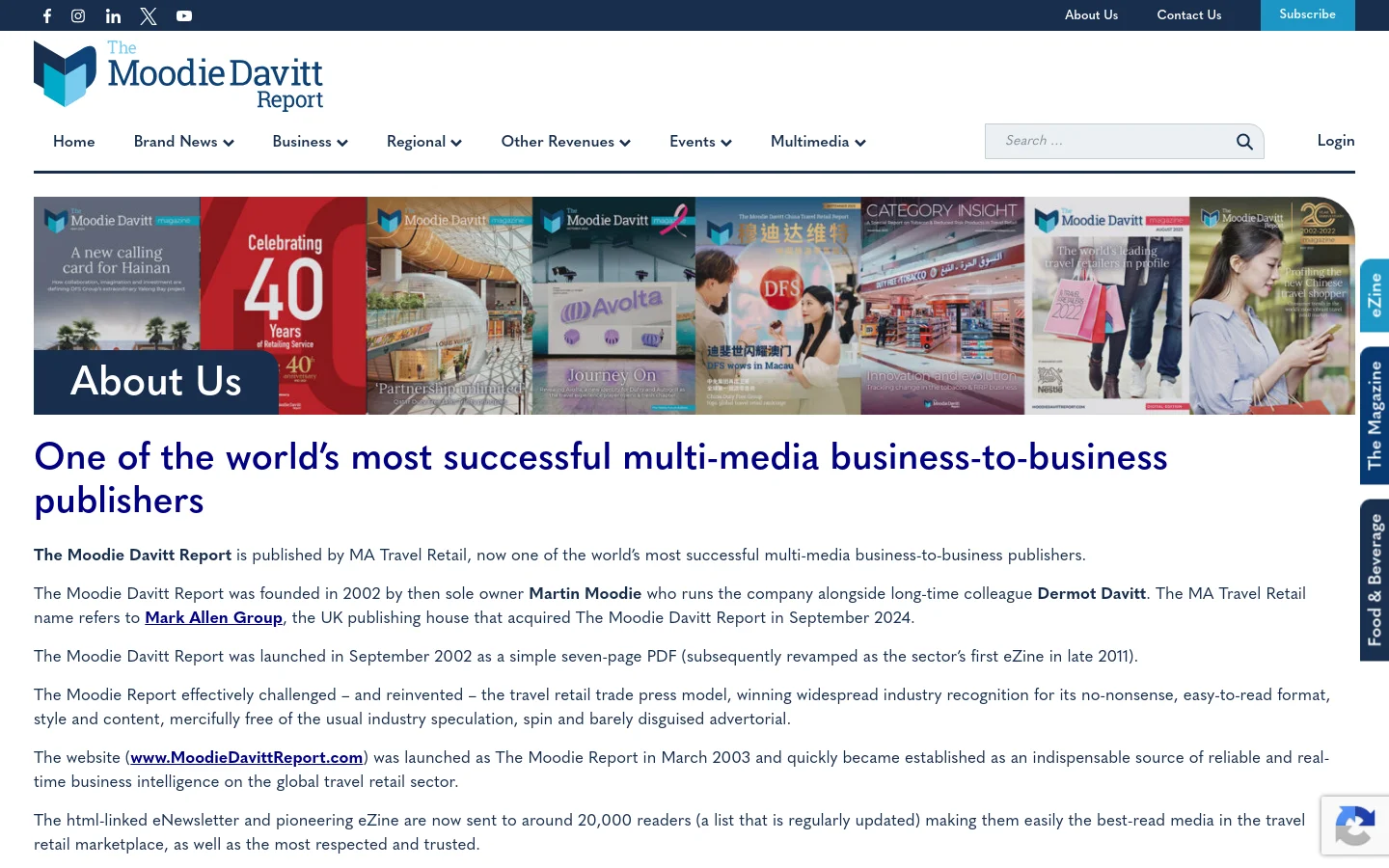The width and height of the screenshot is (1389, 868).
Task: Open Contact Us in top bar
Action: [1189, 15]
